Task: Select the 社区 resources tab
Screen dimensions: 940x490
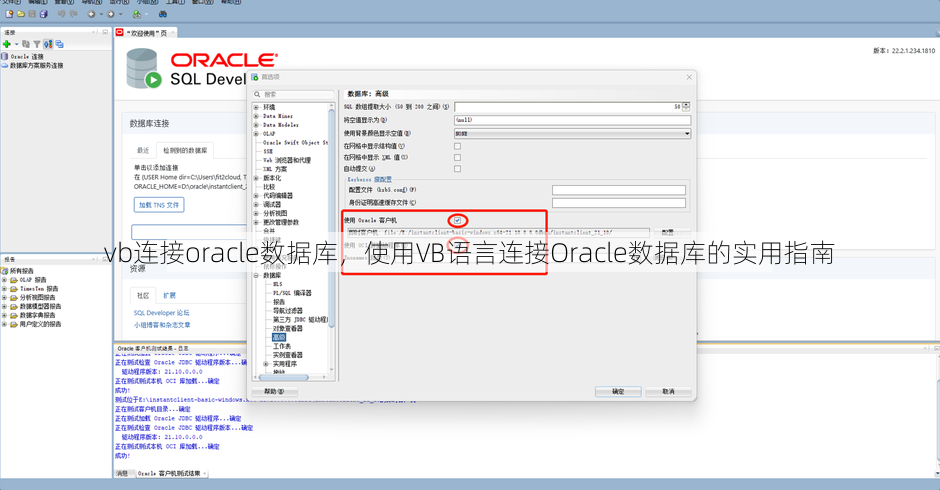Action: [143, 295]
